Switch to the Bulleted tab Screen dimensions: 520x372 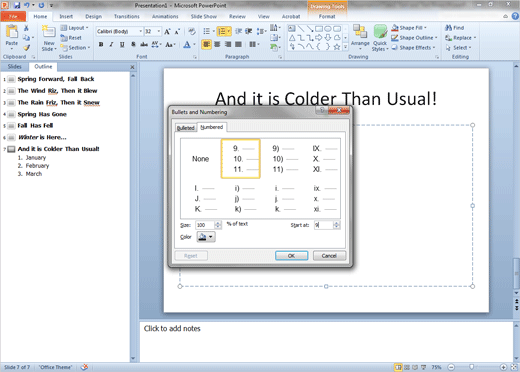(186, 128)
